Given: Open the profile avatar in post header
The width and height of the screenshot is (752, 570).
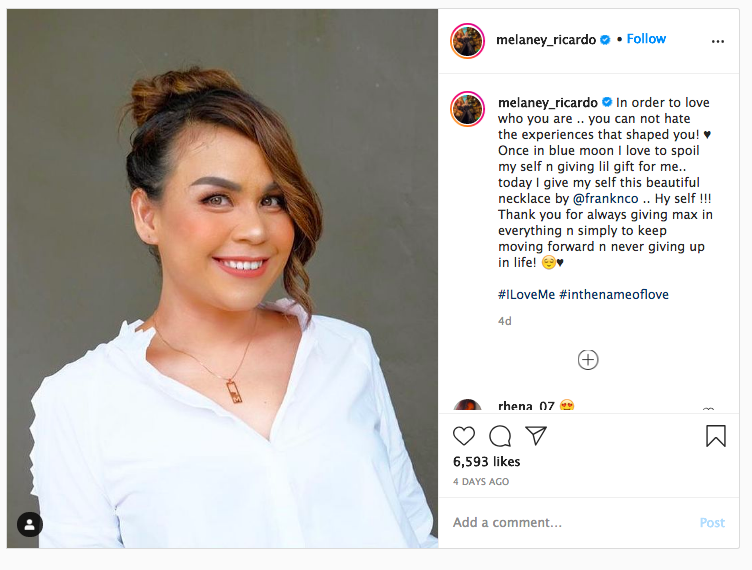Looking at the screenshot, I should pyautogui.click(x=468, y=40).
